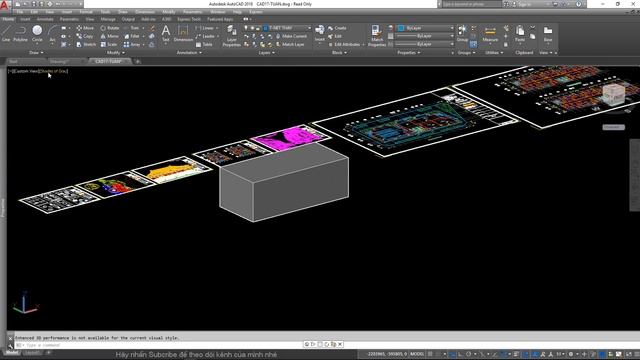Open the ByLayer lineweight dropdown
This screenshot has height=360, width=640.
pyautogui.click(x=425, y=36)
